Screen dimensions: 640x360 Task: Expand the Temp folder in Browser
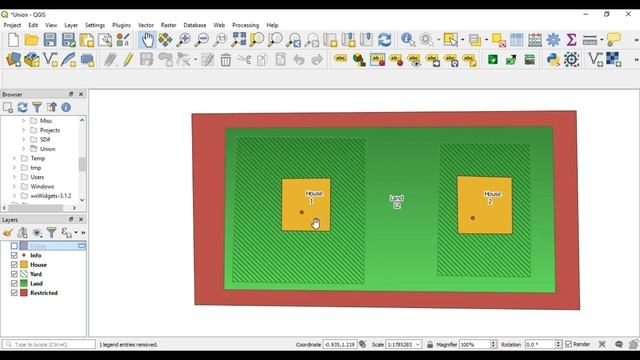pyautogui.click(x=14, y=158)
